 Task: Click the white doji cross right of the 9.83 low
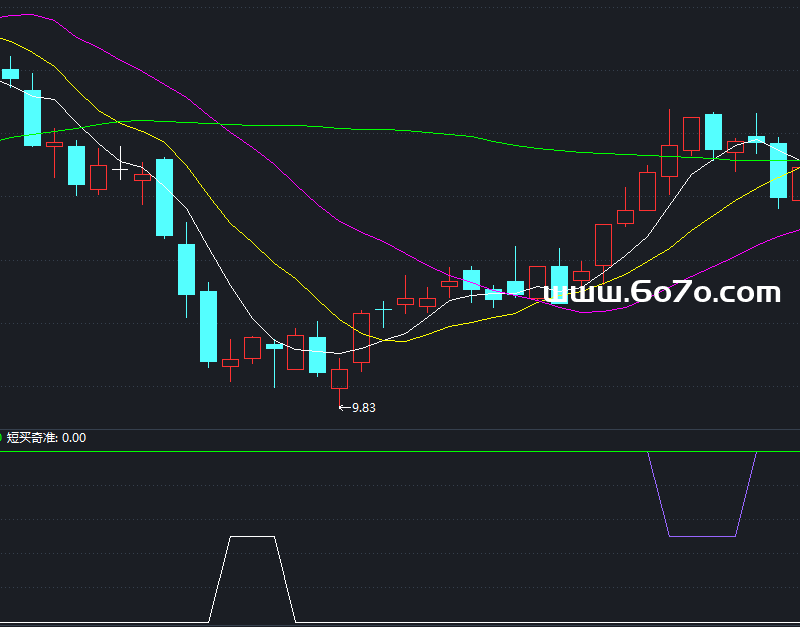pos(383,309)
